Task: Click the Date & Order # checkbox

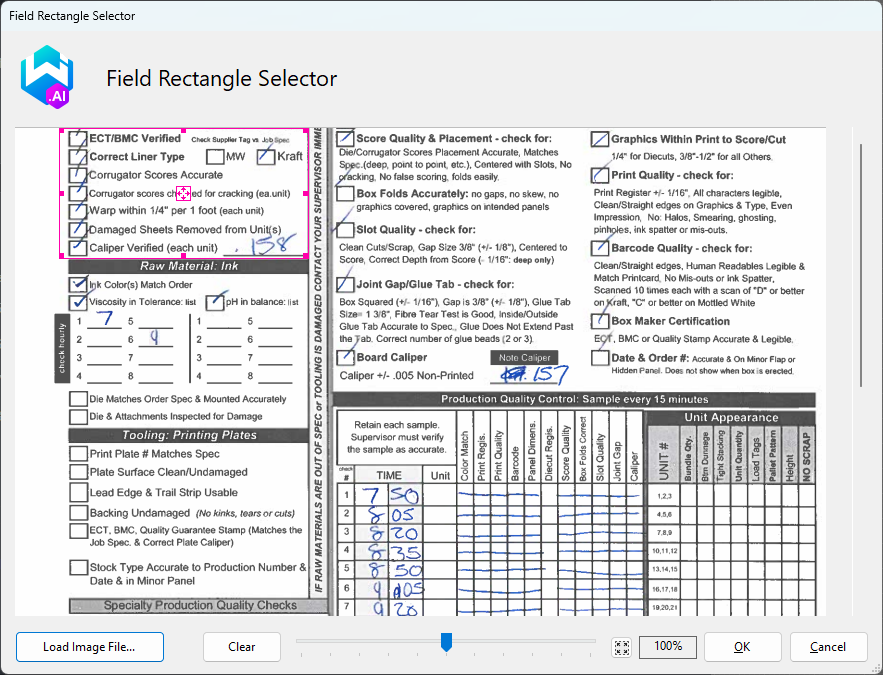Action: 600,358
